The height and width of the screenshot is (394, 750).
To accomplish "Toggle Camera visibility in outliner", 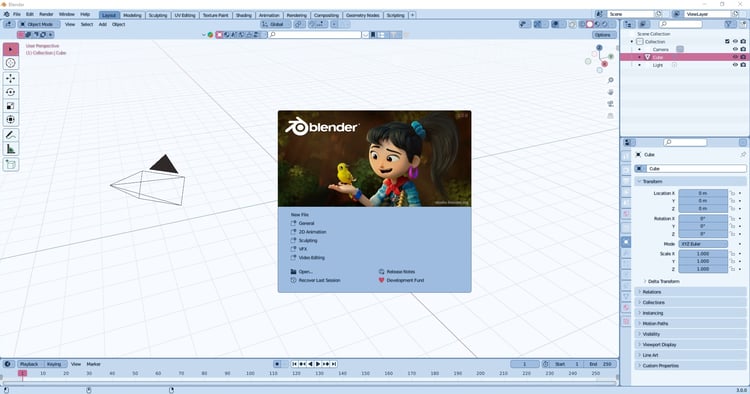I will click(x=735, y=49).
